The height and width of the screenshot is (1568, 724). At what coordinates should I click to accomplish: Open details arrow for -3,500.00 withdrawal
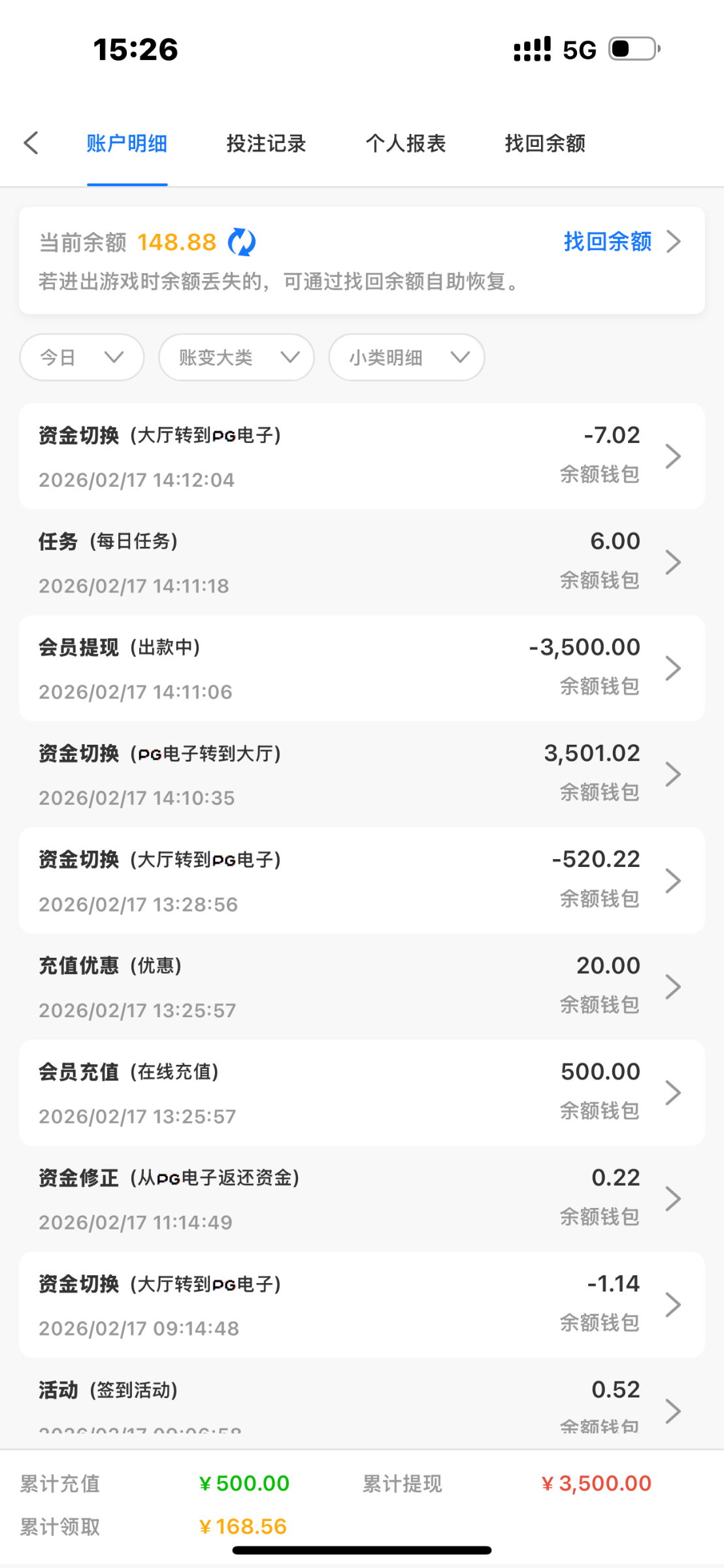click(x=673, y=668)
